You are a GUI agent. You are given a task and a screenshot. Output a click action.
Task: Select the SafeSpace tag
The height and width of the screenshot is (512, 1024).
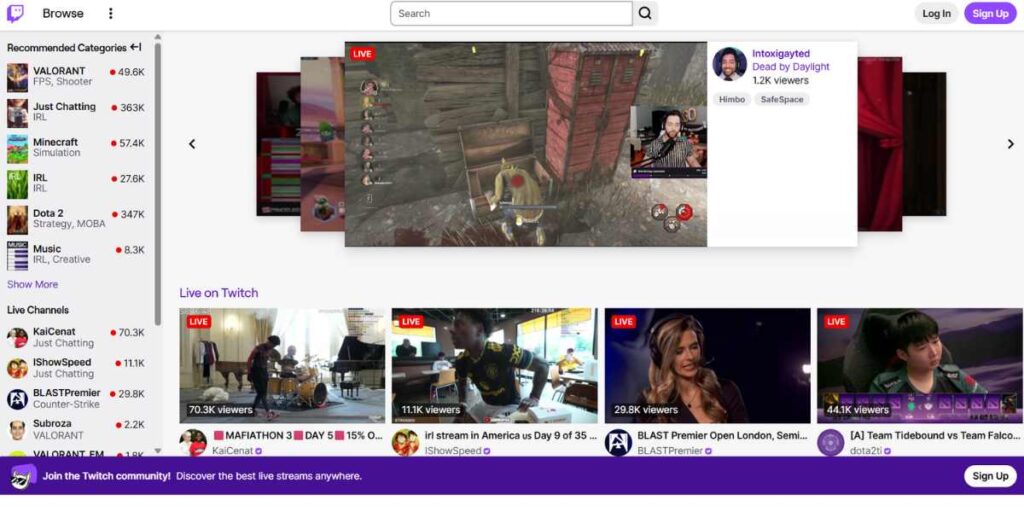782,99
